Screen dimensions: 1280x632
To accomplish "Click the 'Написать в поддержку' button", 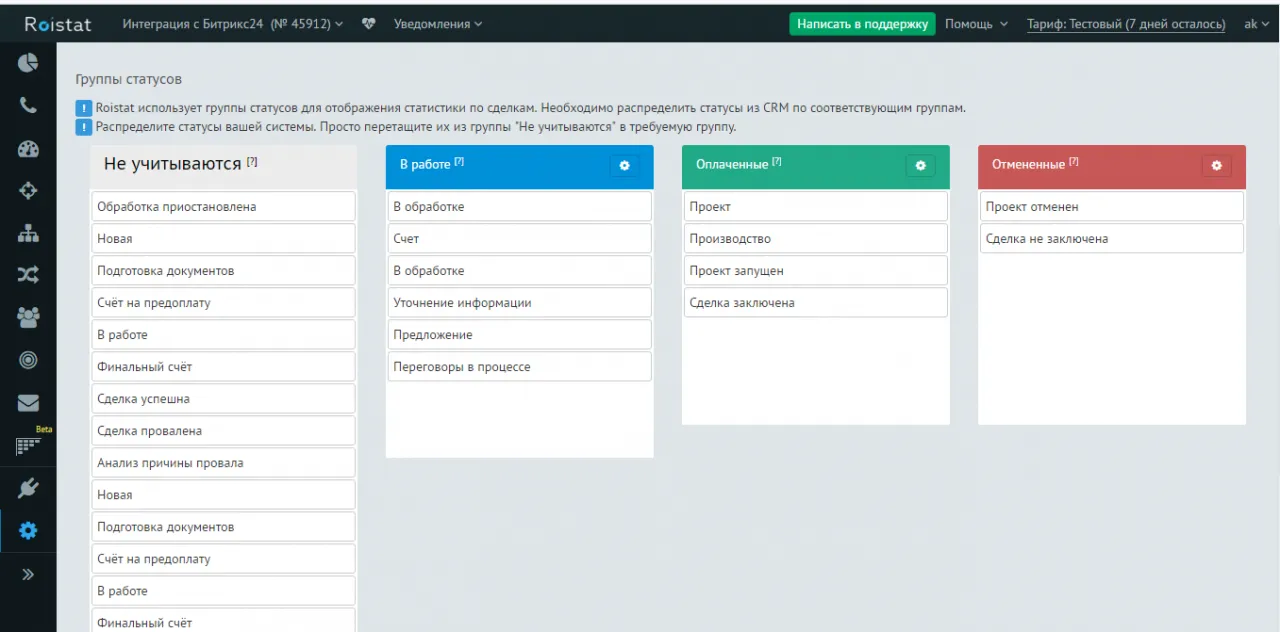I will coord(862,24).
